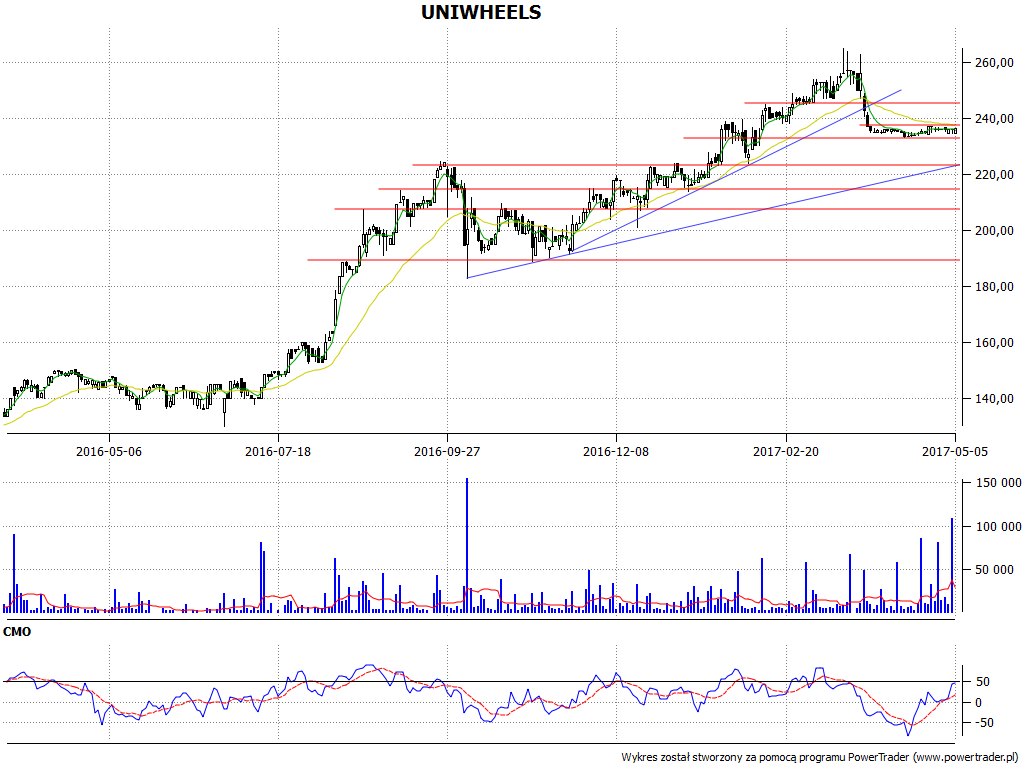
Task: Click the 2016-09-27 date label
Action: click(447, 451)
